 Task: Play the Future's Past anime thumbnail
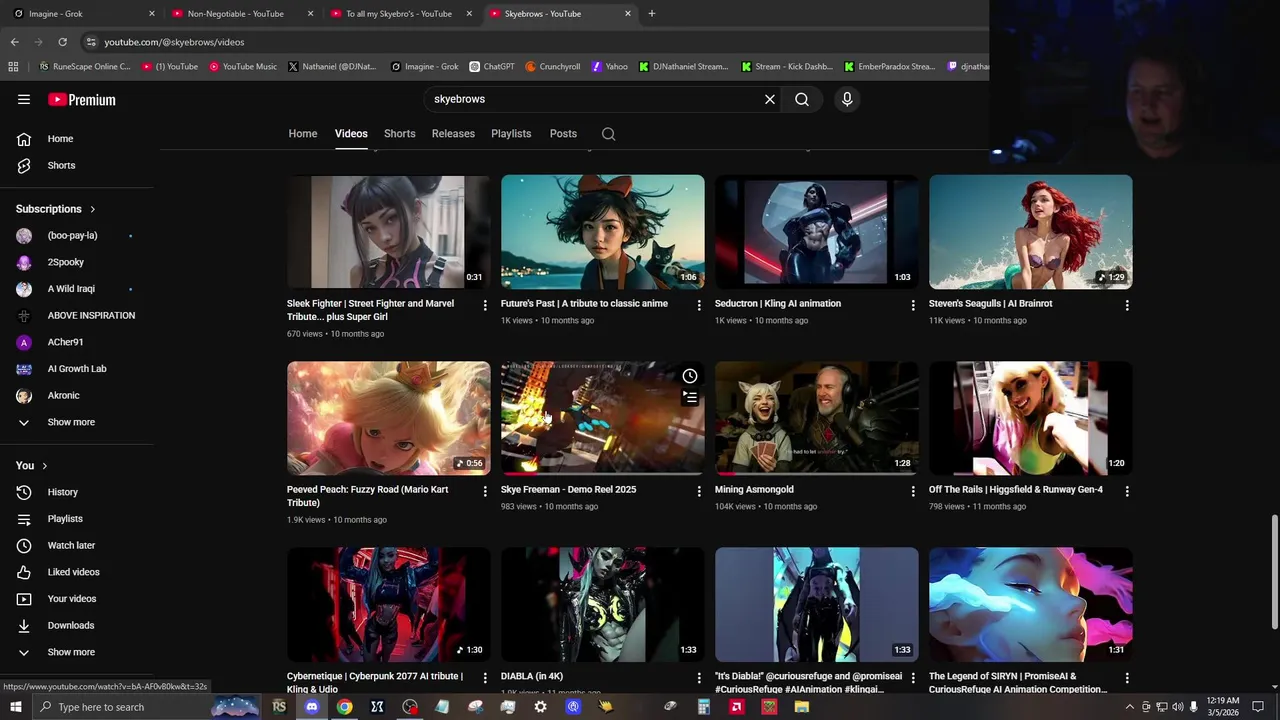(x=602, y=232)
